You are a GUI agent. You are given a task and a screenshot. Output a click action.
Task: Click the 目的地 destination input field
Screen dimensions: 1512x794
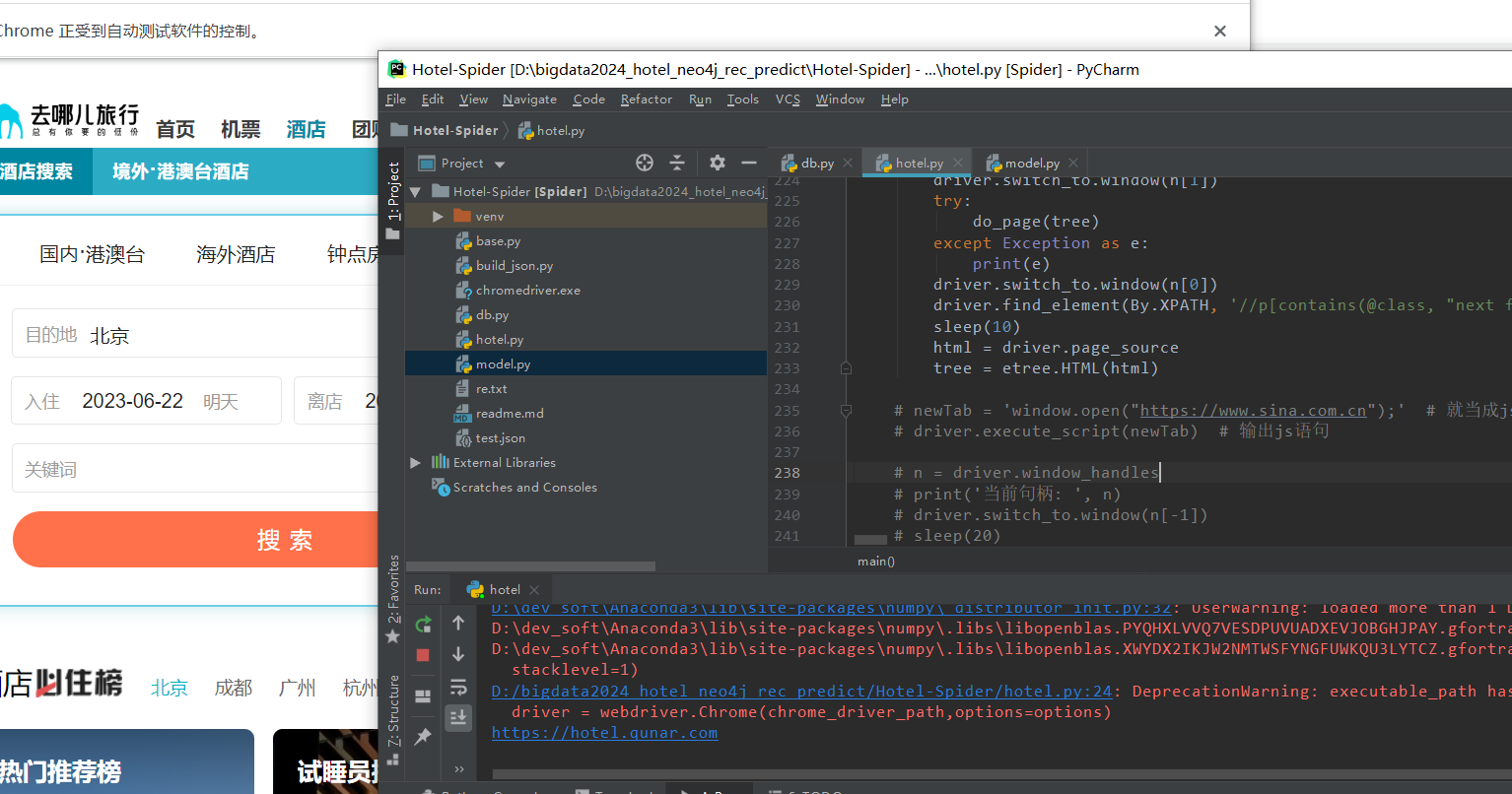(195, 335)
